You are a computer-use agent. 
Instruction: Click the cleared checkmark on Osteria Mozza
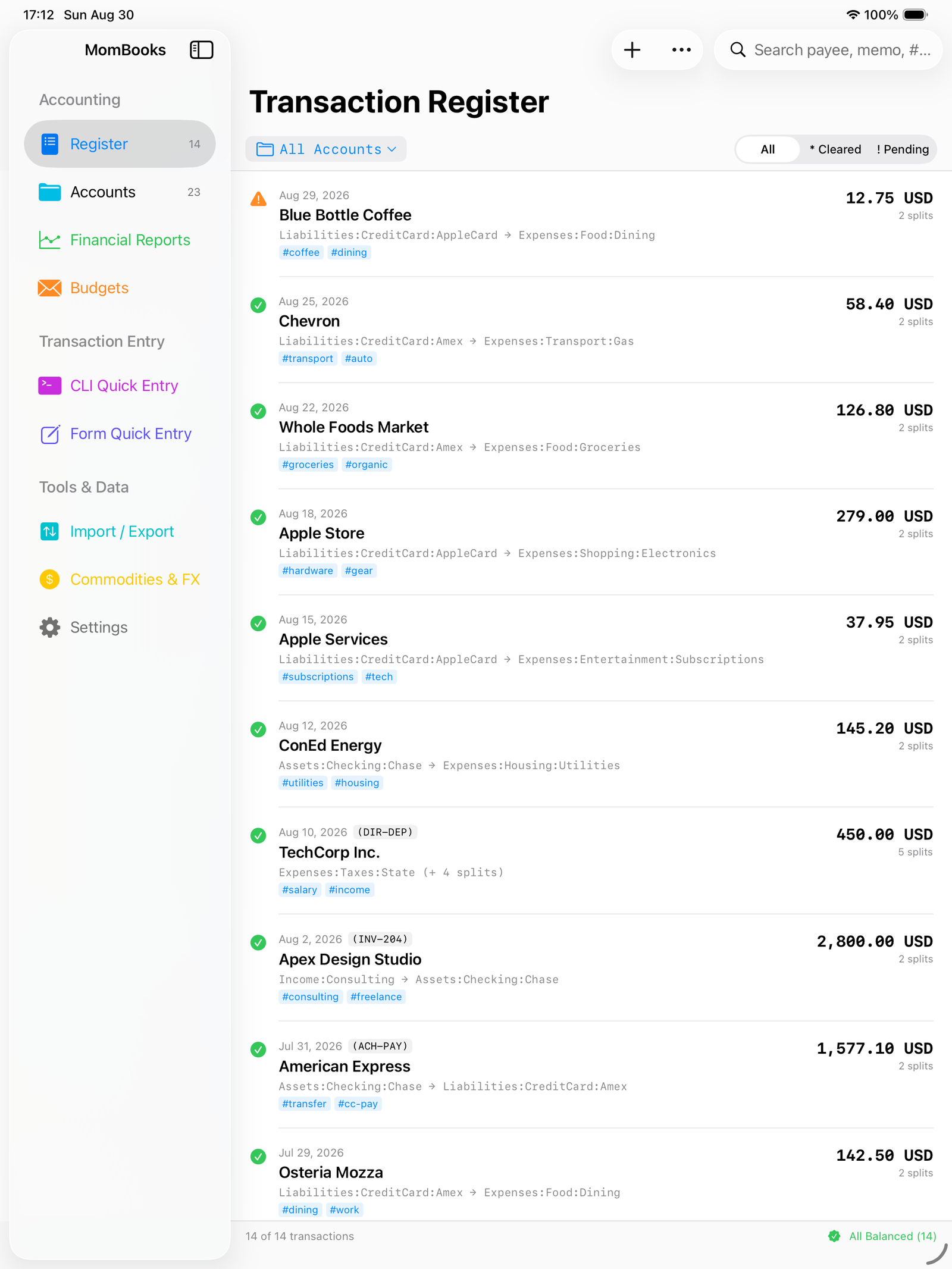click(x=258, y=1157)
